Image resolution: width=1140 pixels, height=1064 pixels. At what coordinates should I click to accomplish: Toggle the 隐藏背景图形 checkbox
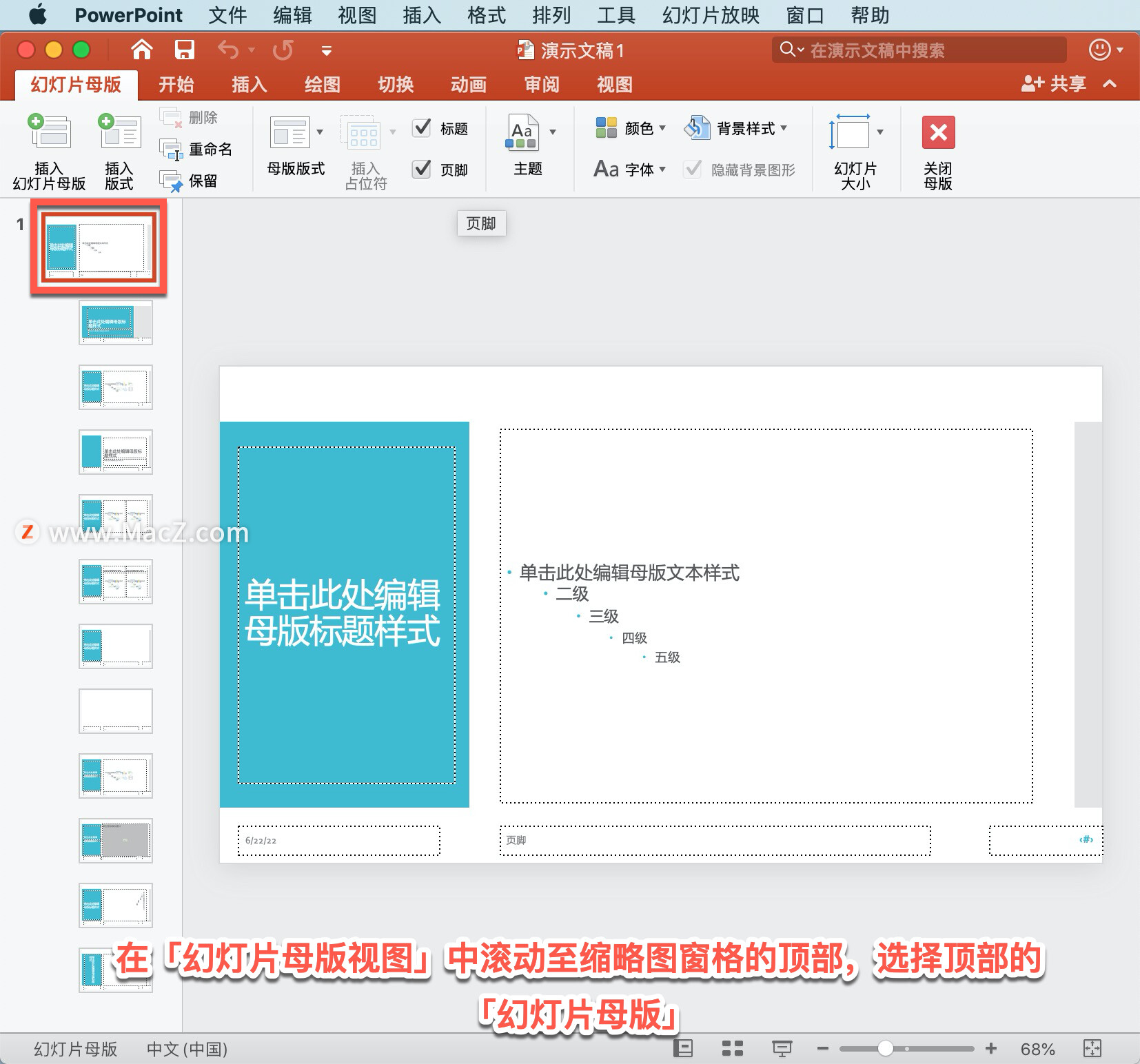(693, 170)
